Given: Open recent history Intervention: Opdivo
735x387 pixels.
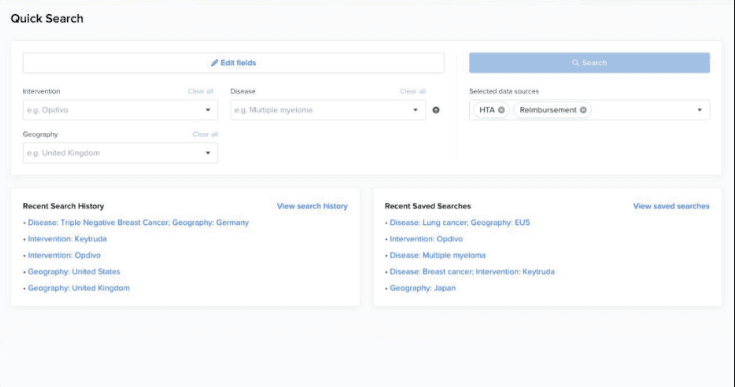Looking at the screenshot, I should point(64,255).
